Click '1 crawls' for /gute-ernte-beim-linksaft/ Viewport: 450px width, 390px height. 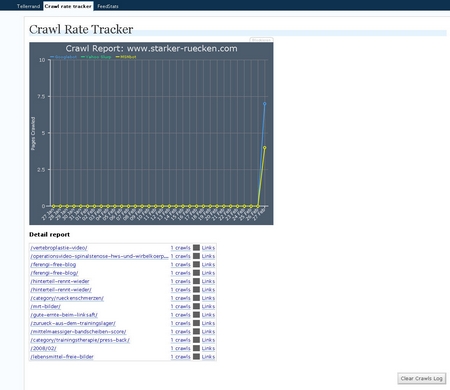coord(180,315)
